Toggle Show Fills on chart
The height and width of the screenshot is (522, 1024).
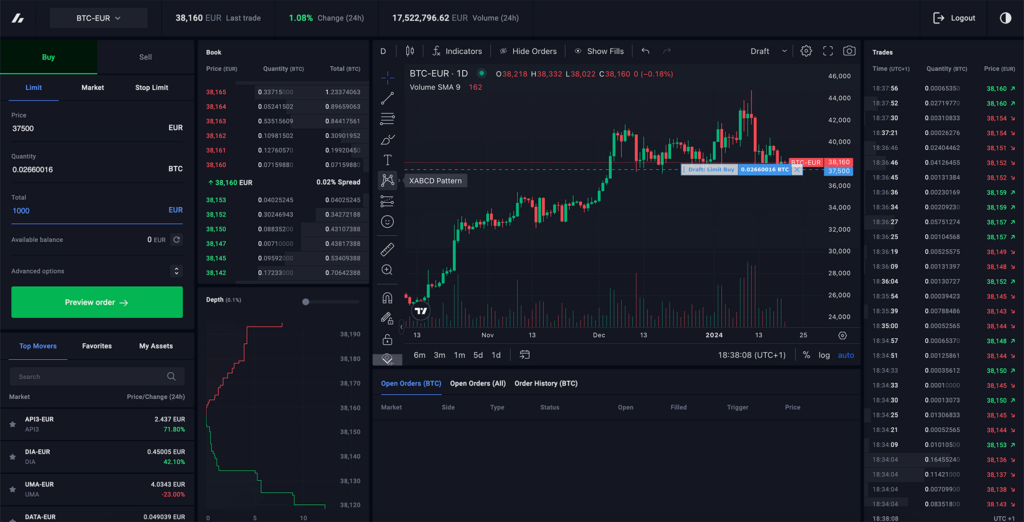(598, 51)
